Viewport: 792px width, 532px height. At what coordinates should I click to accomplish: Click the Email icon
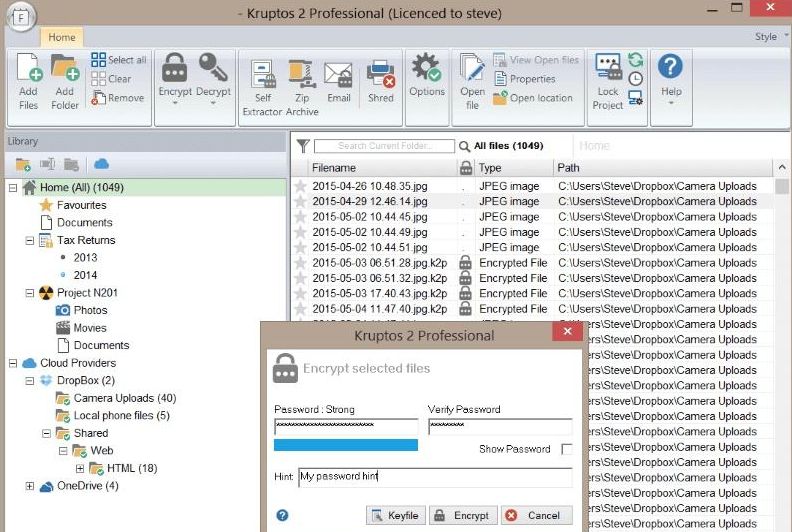point(338,74)
